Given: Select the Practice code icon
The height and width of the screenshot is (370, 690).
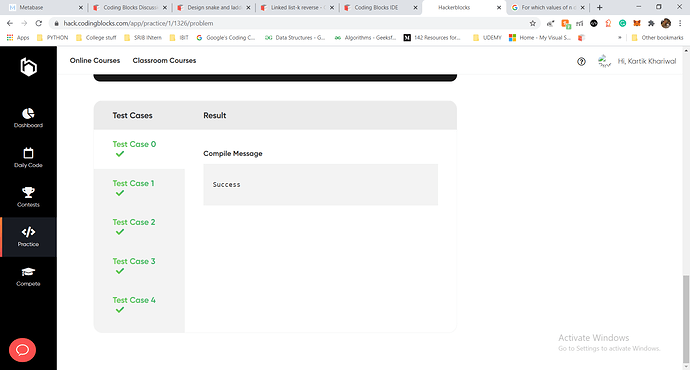Looking at the screenshot, I should coord(28,231).
